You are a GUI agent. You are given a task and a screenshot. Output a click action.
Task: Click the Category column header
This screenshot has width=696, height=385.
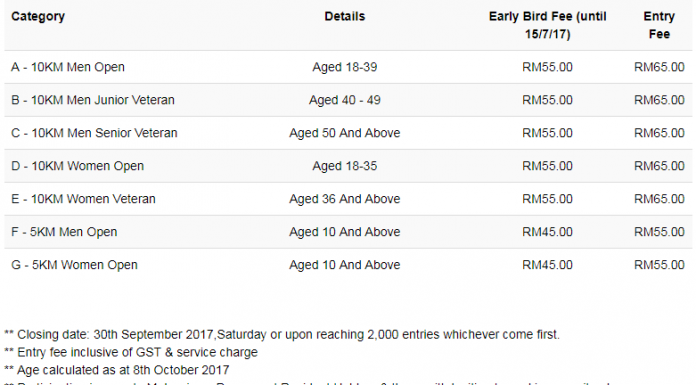(38, 16)
